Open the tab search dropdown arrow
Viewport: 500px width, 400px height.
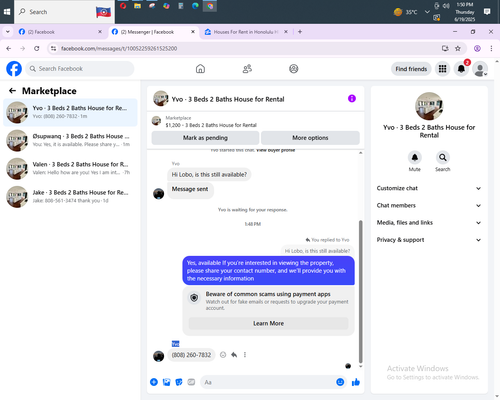[x=8, y=32]
